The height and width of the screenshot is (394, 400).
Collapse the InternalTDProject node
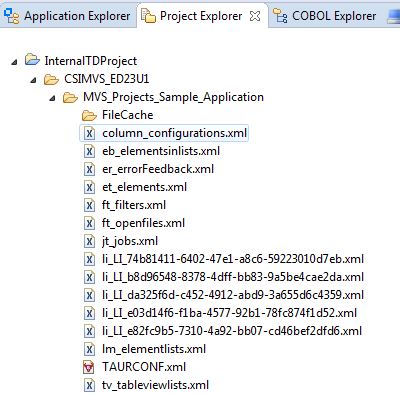tap(14, 62)
